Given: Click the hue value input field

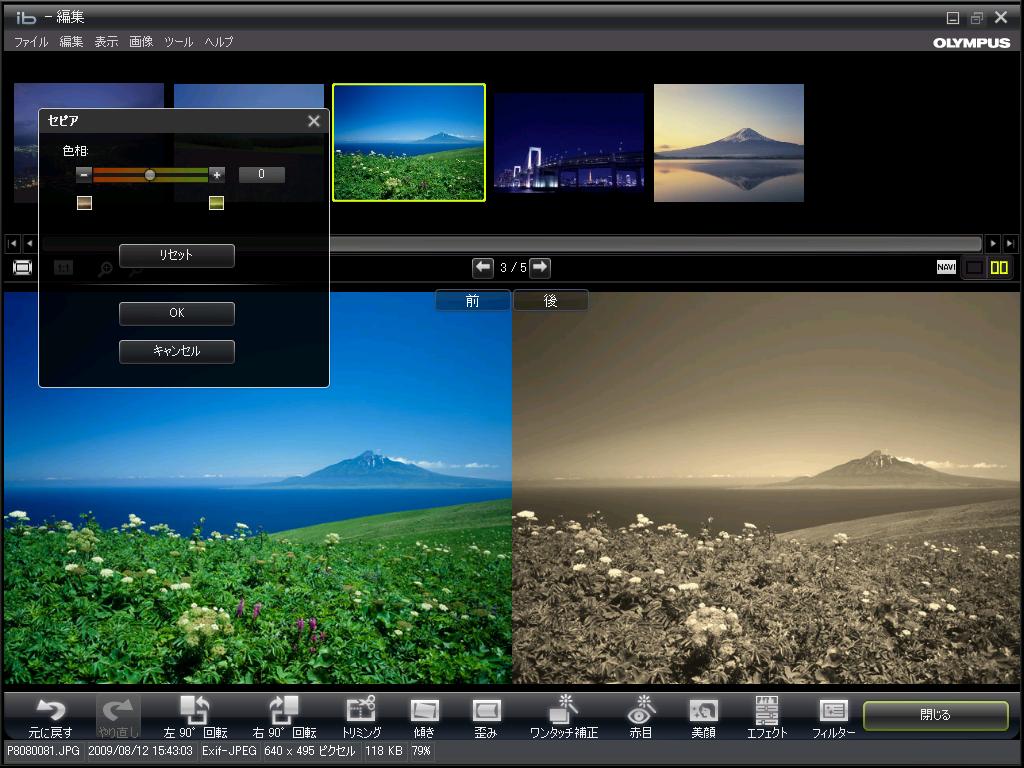Looking at the screenshot, I should pos(261,174).
